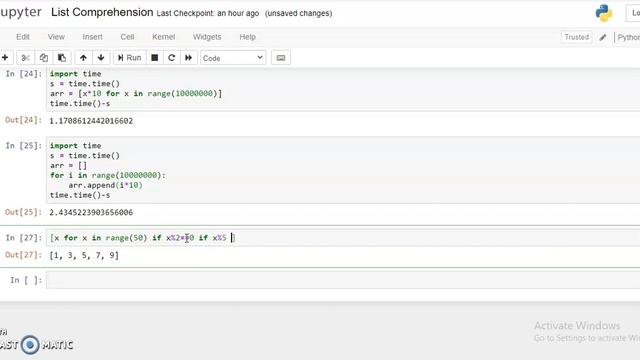This screenshot has width=640, height=360.
Task: Rename notebook title List Comprehension
Action: click(102, 12)
